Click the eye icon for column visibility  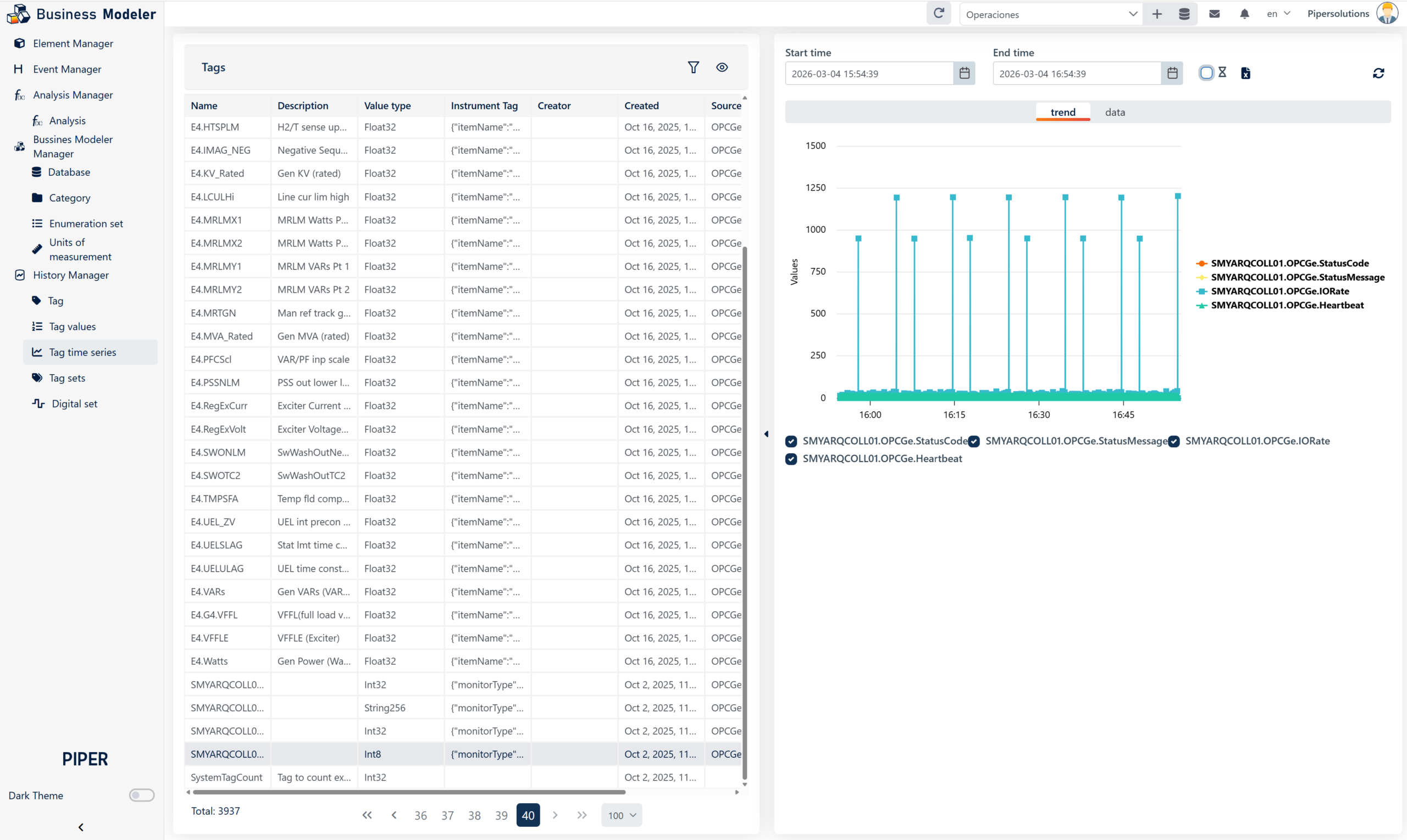click(722, 68)
